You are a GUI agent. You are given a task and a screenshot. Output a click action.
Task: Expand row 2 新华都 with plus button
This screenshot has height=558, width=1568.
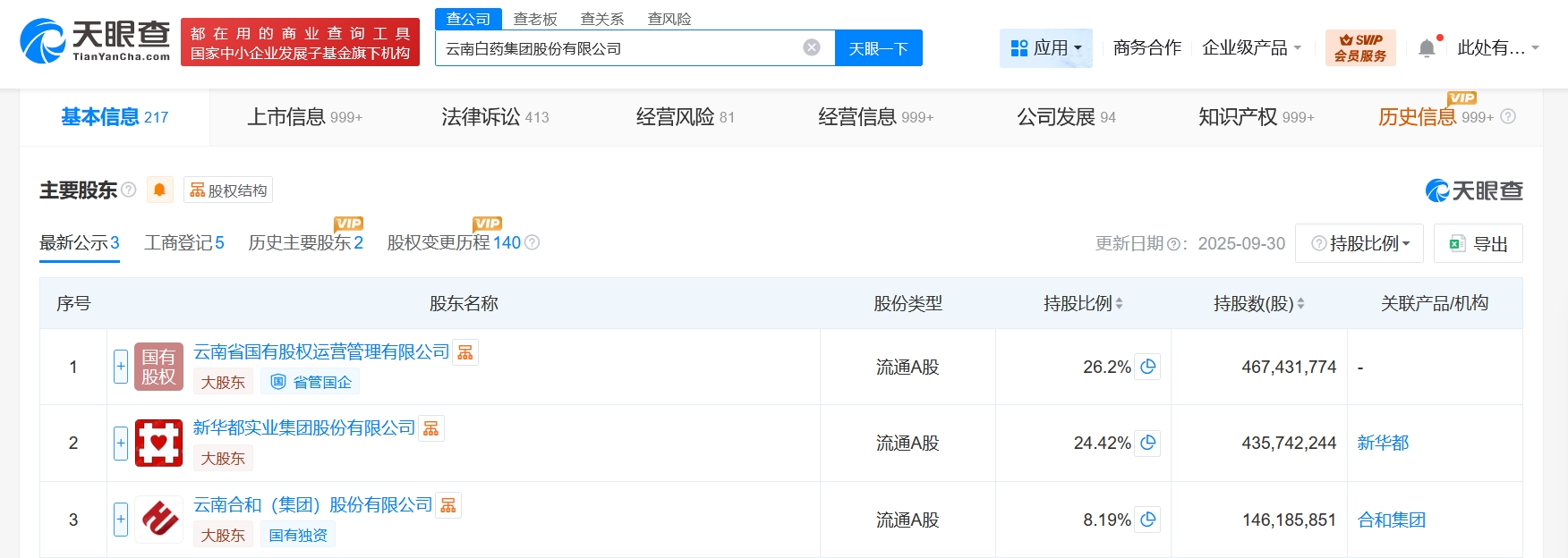pos(121,443)
